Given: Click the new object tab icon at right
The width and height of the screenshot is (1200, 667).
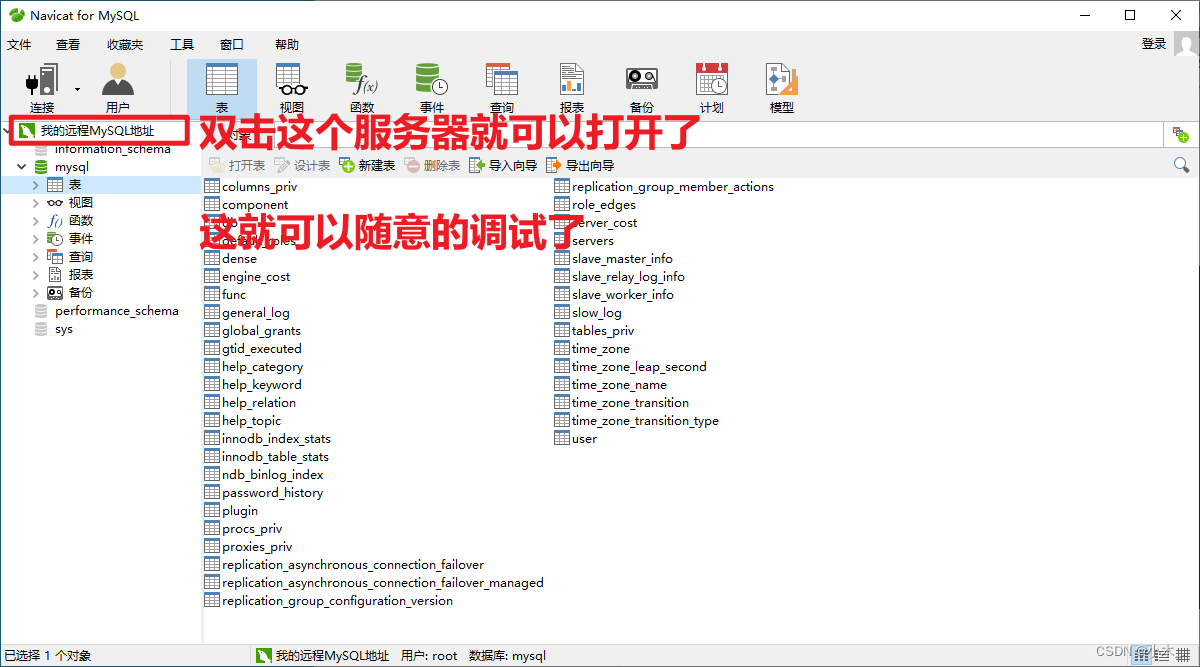Looking at the screenshot, I should 1181,134.
